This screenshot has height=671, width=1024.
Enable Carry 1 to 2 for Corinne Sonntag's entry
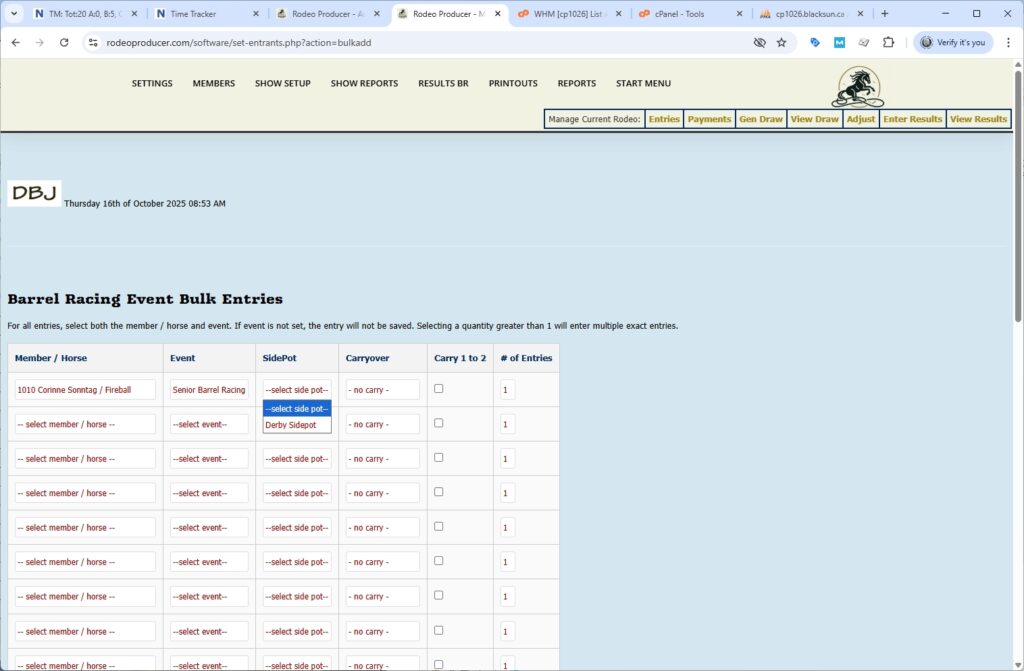pyautogui.click(x=438, y=388)
